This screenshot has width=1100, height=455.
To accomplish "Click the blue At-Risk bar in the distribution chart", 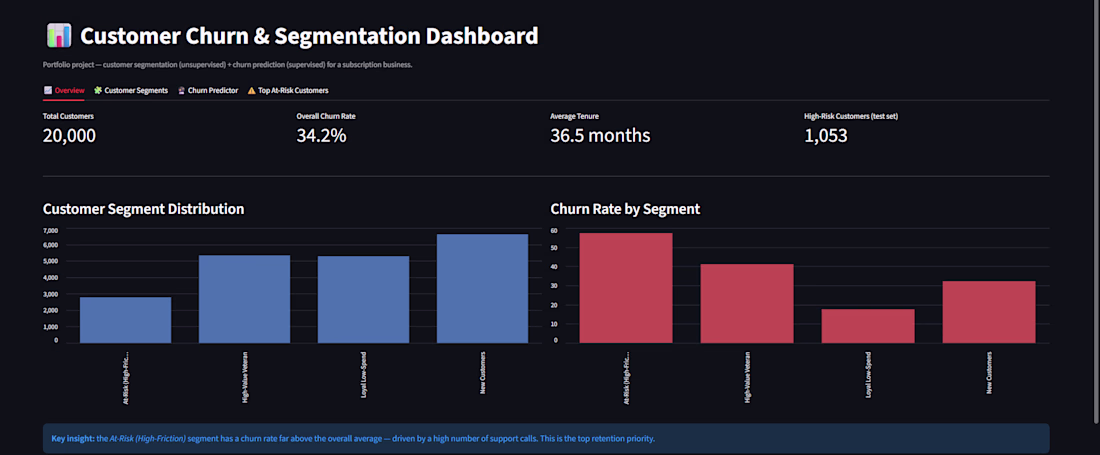I will coord(126,320).
